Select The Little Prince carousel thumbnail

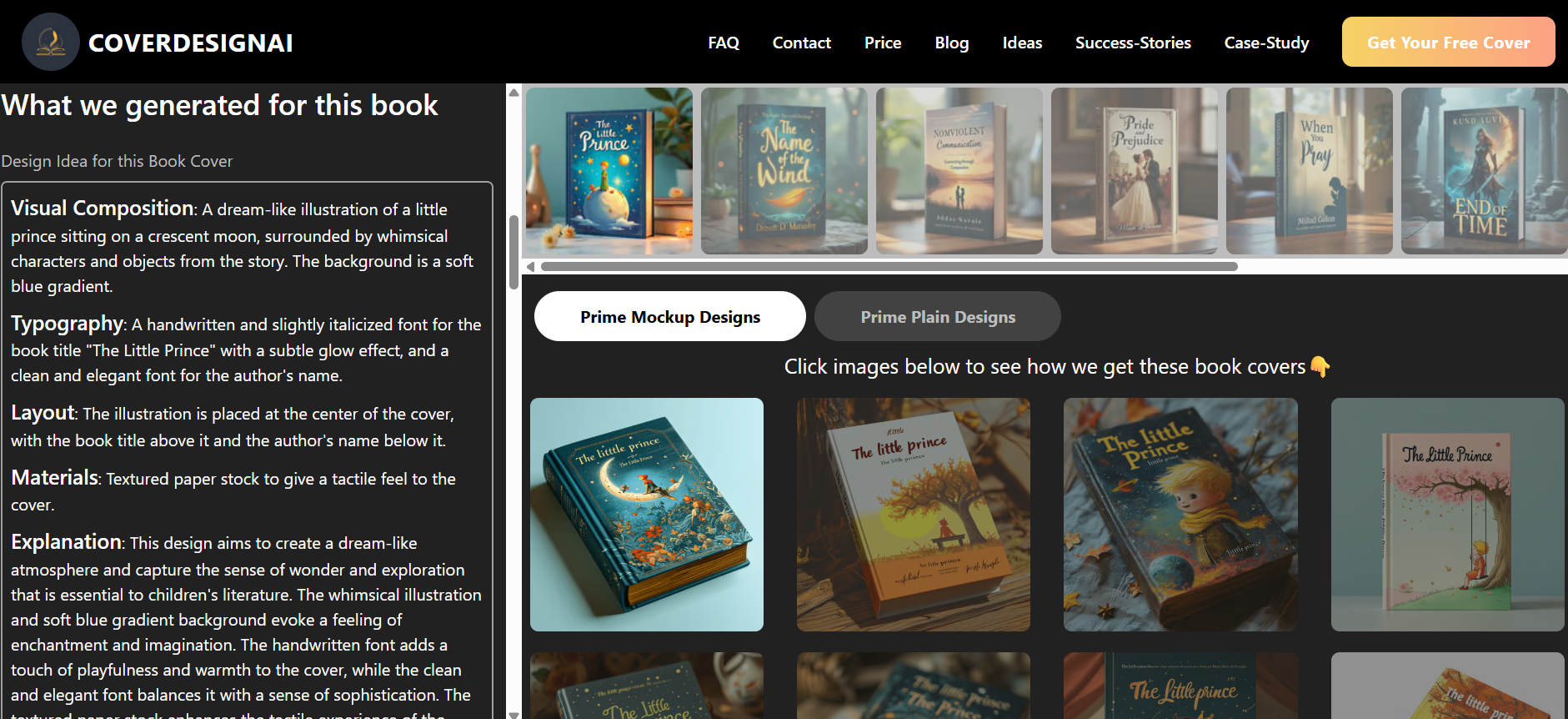coord(609,171)
